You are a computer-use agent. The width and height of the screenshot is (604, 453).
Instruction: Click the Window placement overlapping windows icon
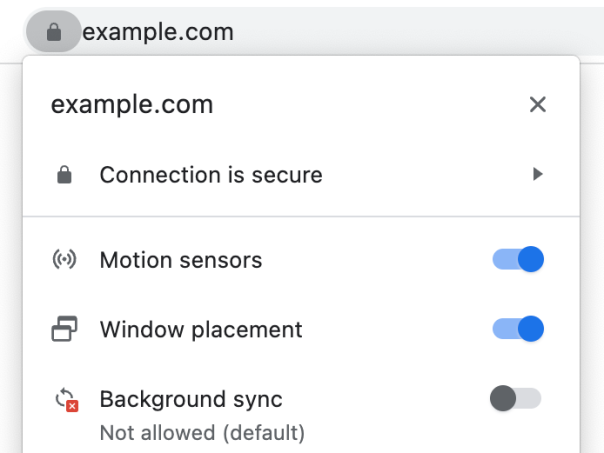64,329
